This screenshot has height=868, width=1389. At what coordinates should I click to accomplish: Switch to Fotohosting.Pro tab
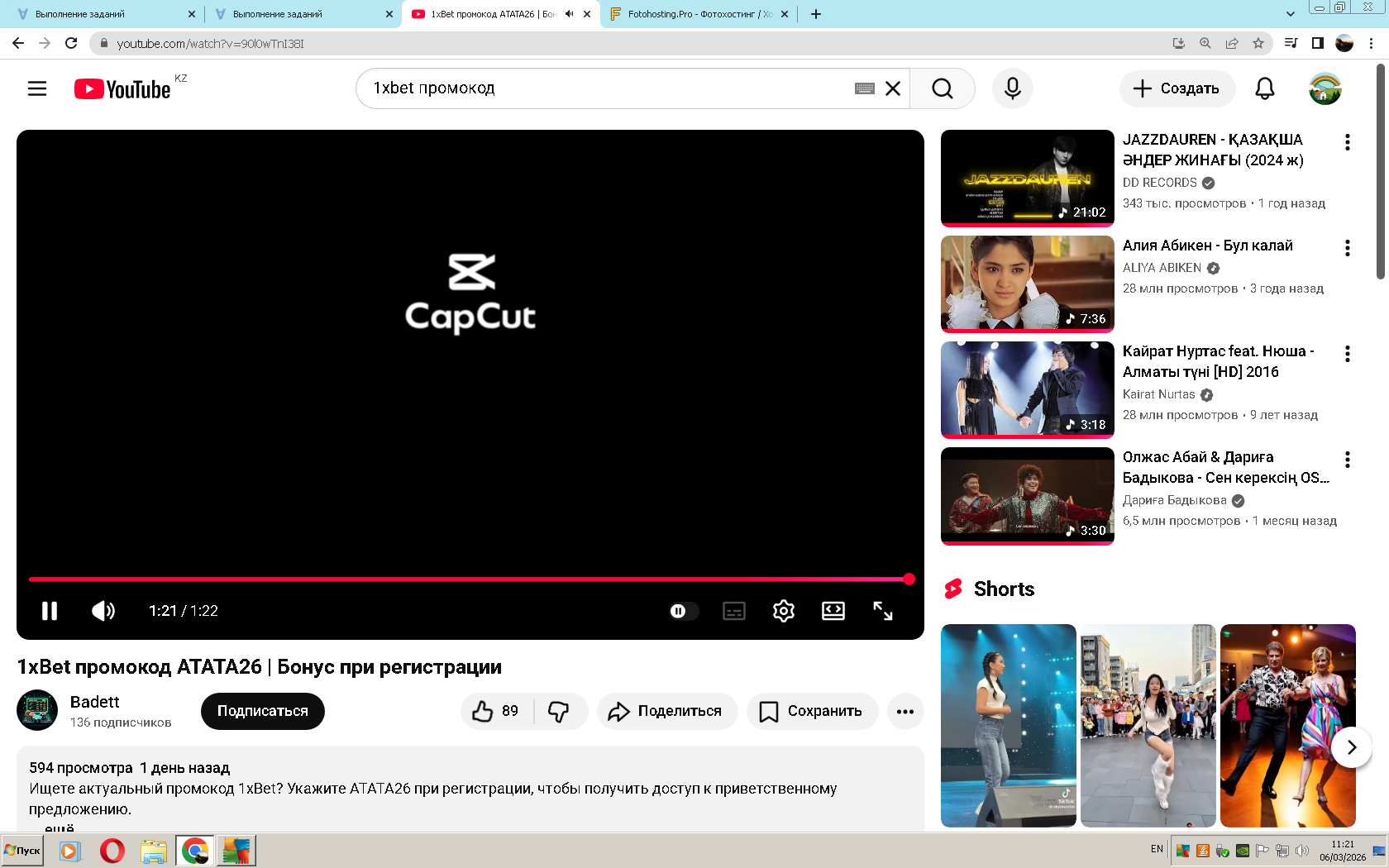click(x=699, y=14)
